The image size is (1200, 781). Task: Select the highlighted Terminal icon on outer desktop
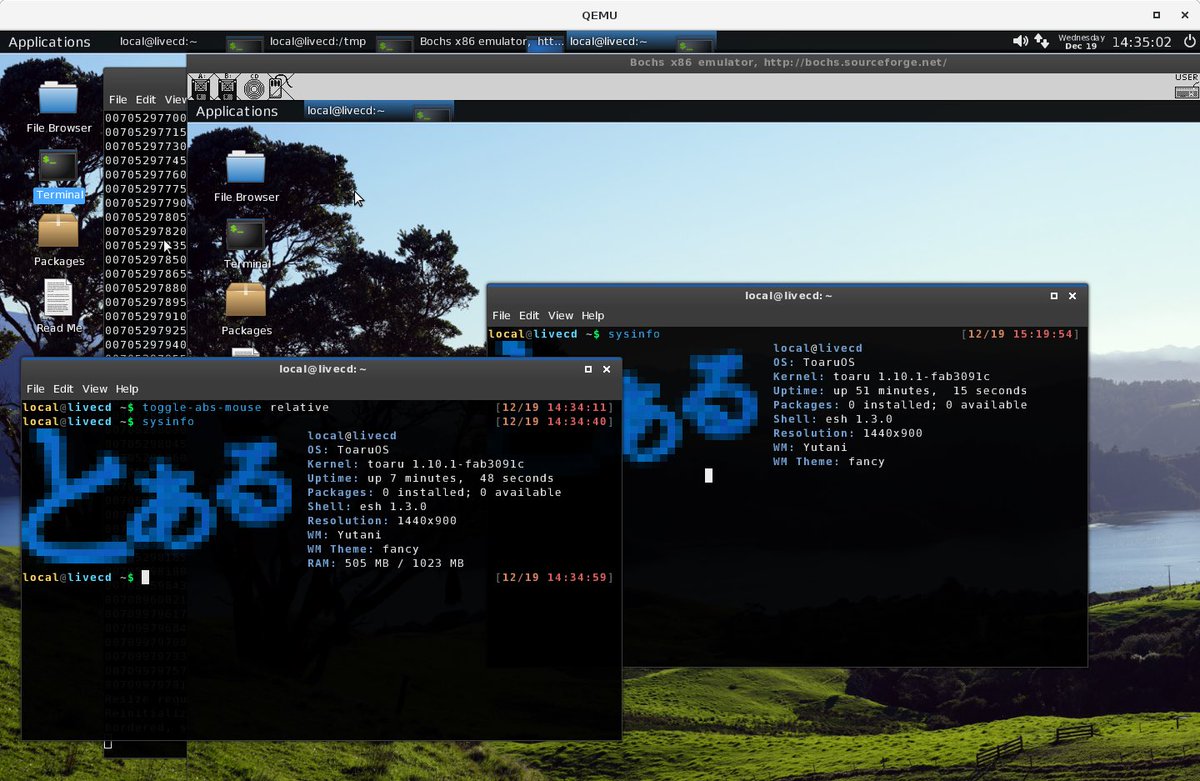click(59, 175)
